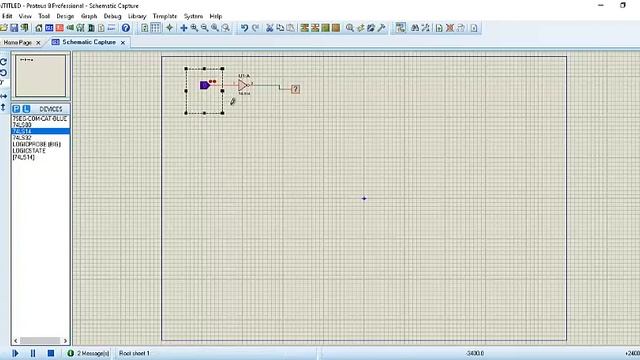Select LOGICPROBE (BIG) in the device list

tap(40, 144)
